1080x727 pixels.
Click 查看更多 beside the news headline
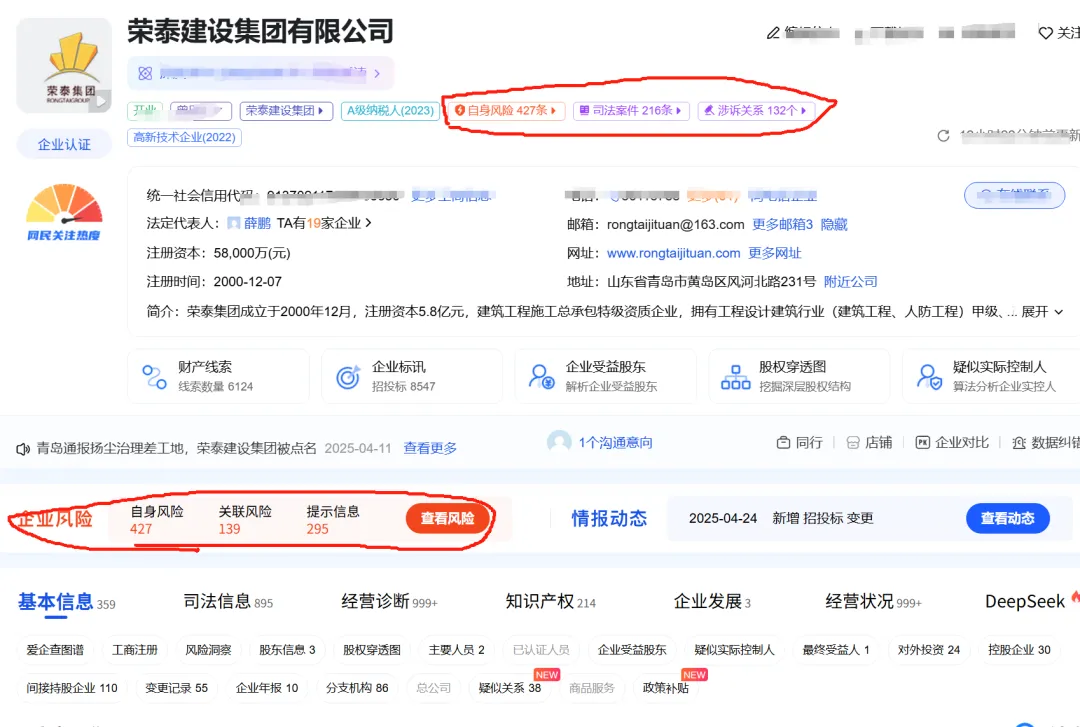click(430, 448)
